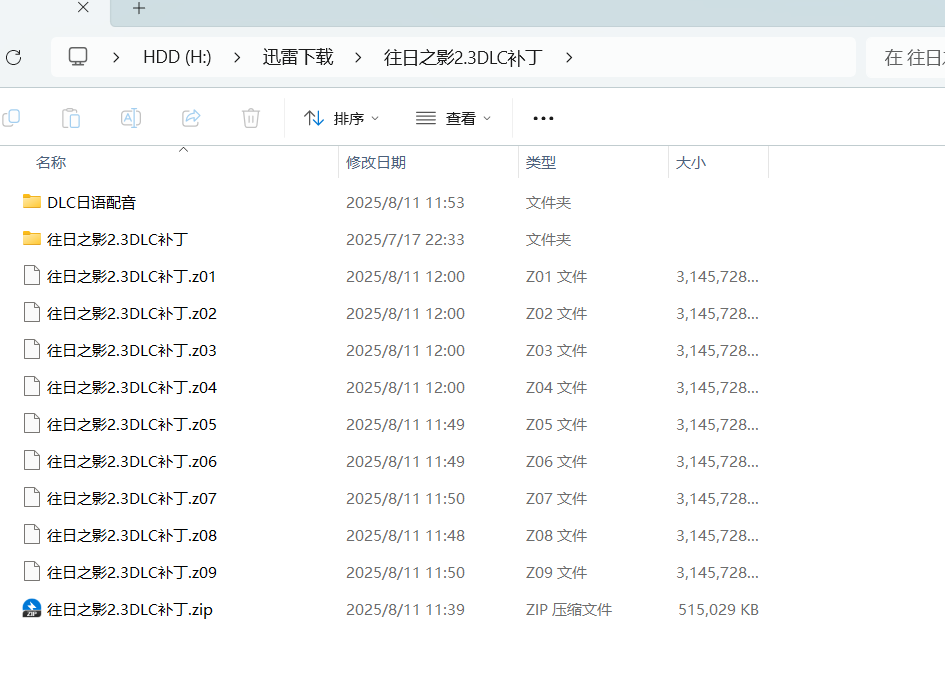This screenshot has height=700, width=945.
Task: Click the copy icon in toolbar
Action: pyautogui.click(x=11, y=118)
